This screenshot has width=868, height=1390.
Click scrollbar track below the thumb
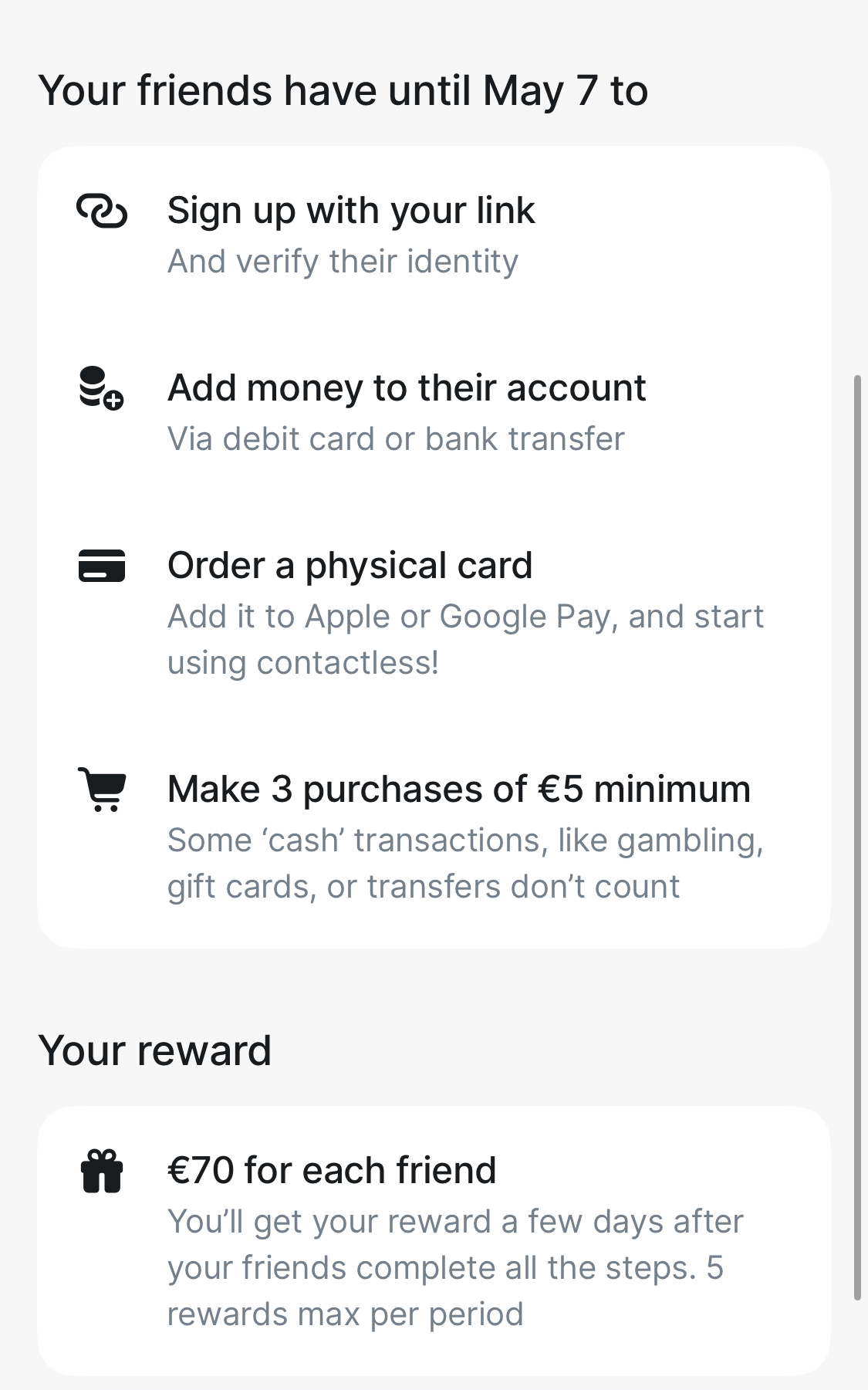point(857,1344)
